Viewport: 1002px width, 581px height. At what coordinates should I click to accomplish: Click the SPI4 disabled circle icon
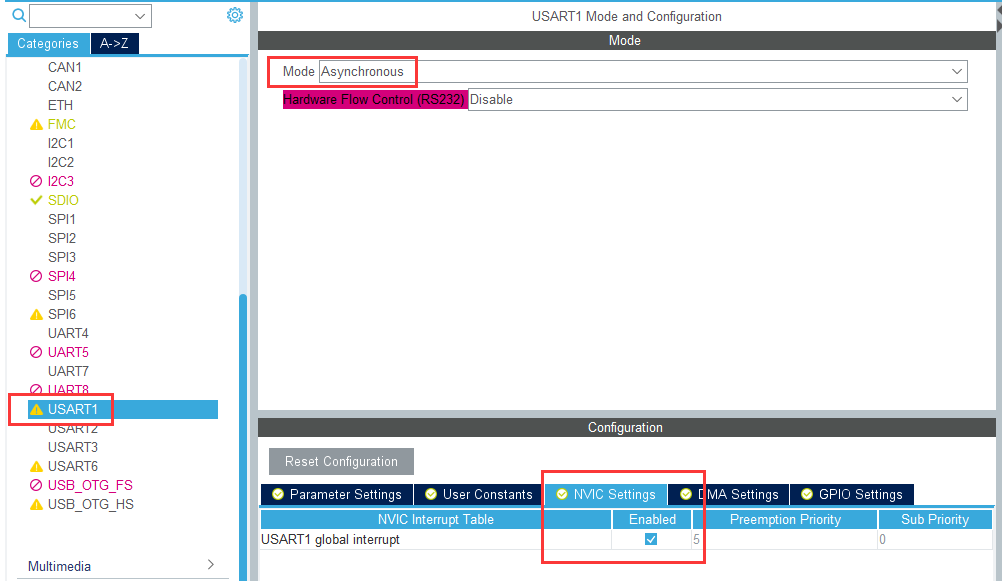pyautogui.click(x=36, y=276)
